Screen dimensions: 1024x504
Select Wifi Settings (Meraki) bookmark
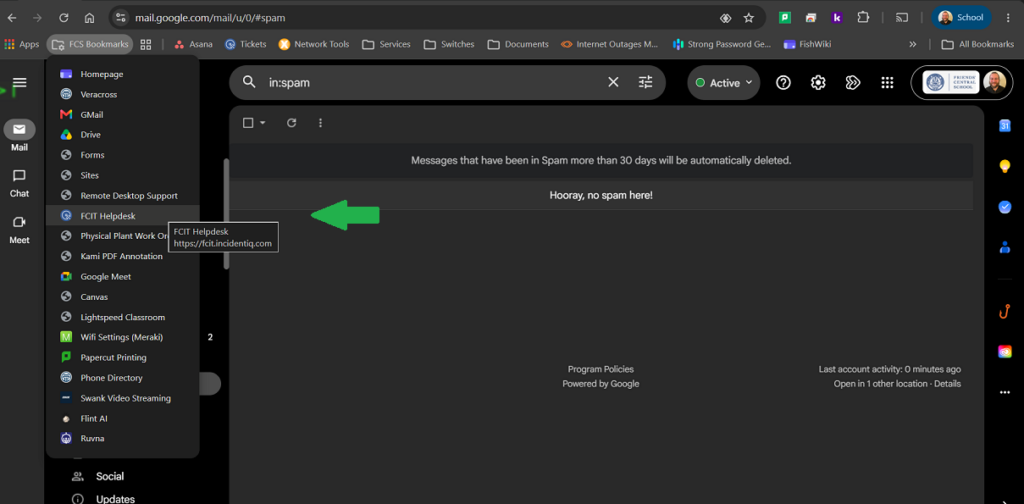[x=123, y=338]
